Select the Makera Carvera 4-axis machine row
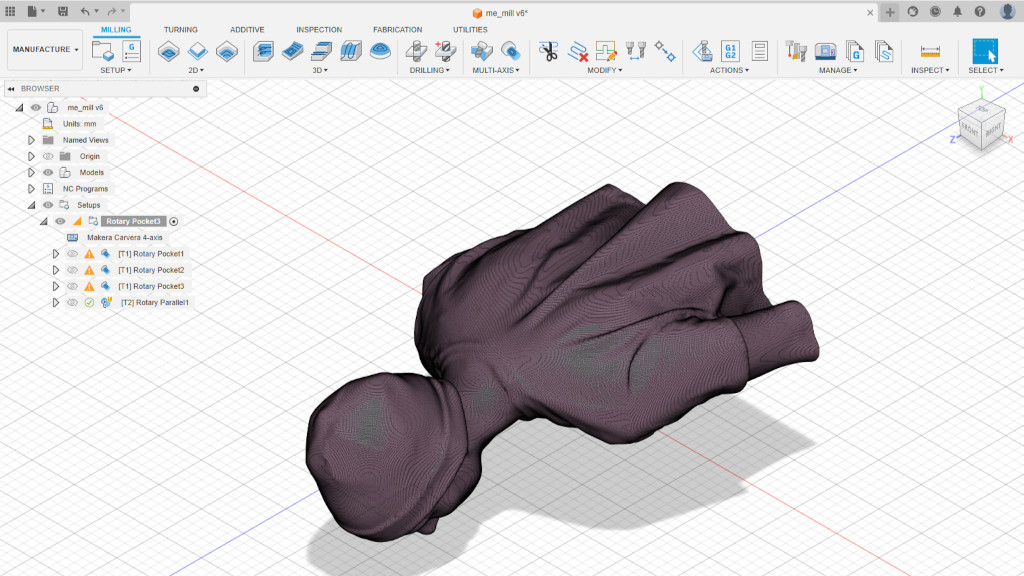The image size is (1024, 576). (x=124, y=238)
